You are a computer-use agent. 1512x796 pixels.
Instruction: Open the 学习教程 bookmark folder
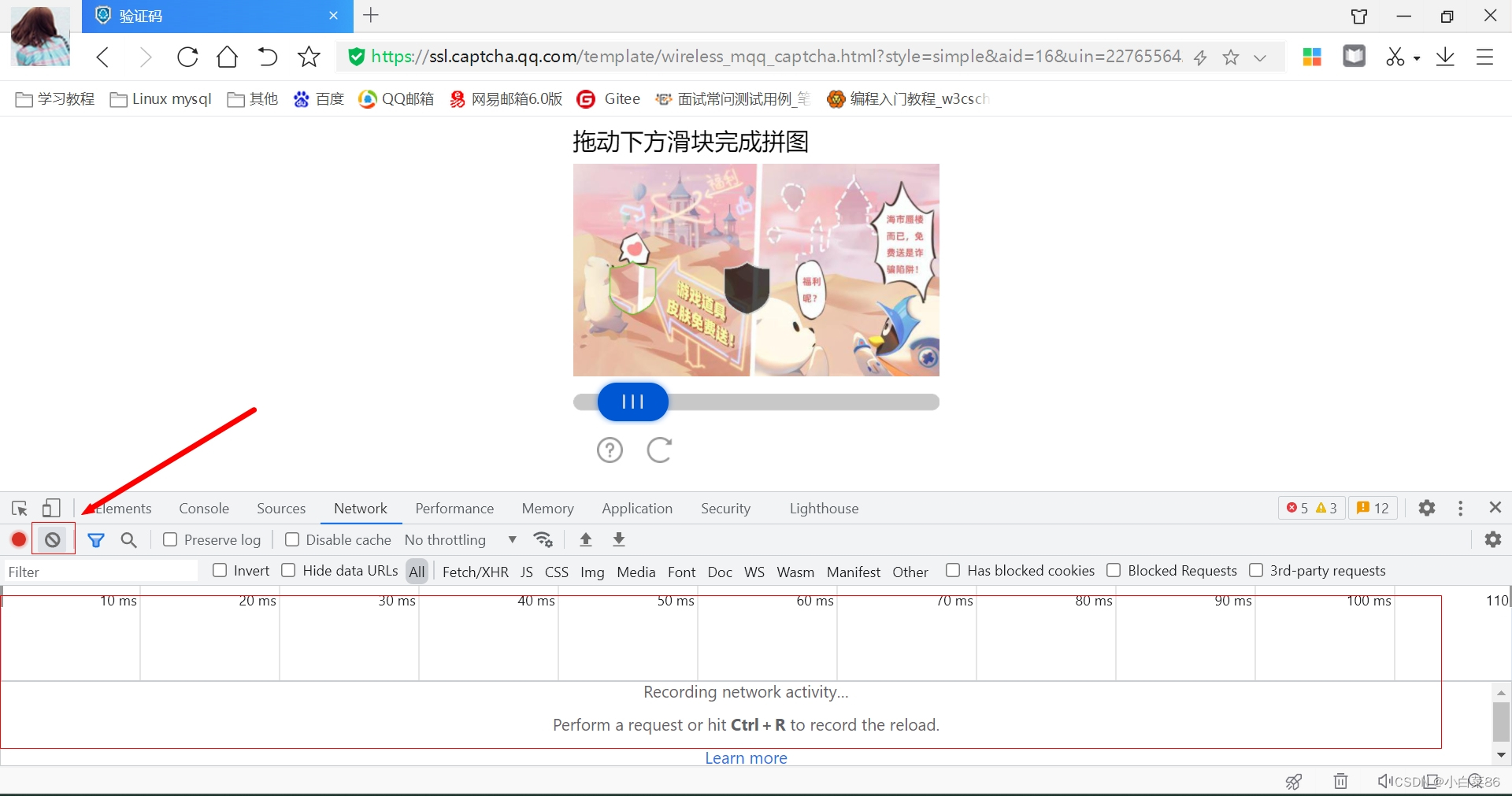[55, 99]
